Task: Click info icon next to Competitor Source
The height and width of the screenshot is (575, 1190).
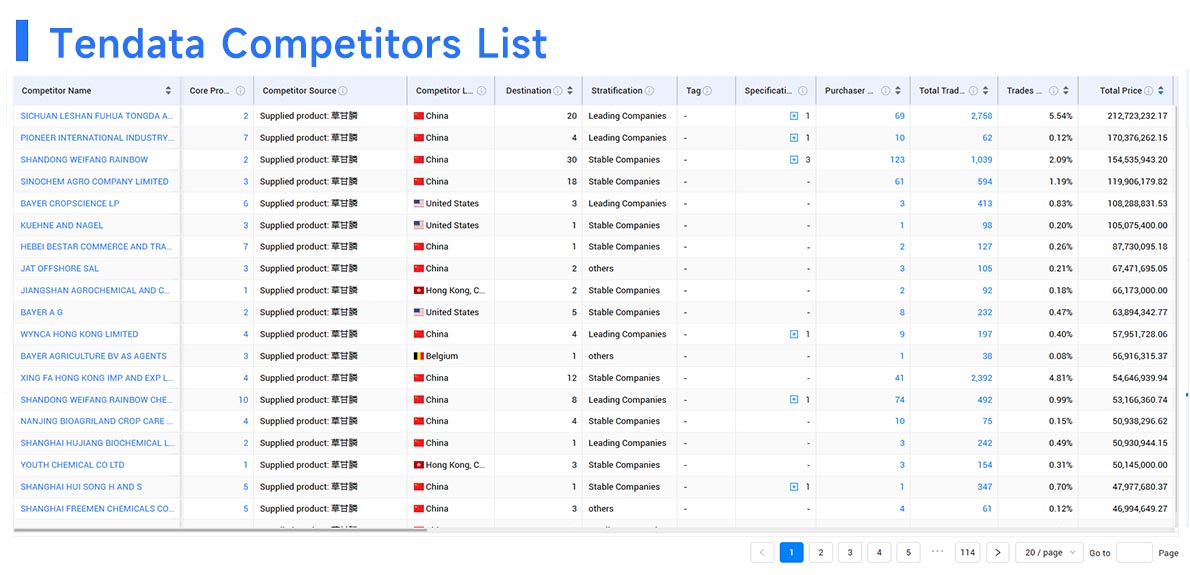Action: (343, 91)
